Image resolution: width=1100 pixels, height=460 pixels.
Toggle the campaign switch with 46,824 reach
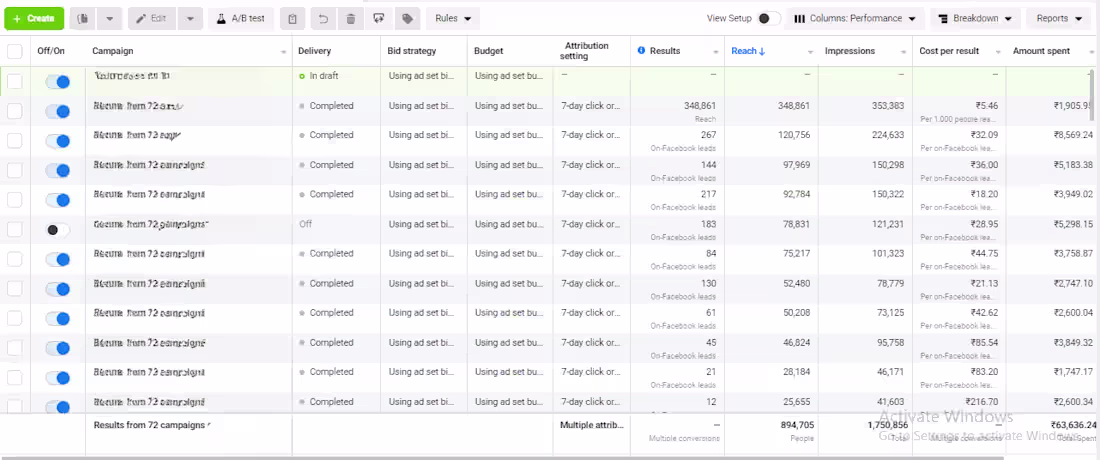(x=58, y=348)
